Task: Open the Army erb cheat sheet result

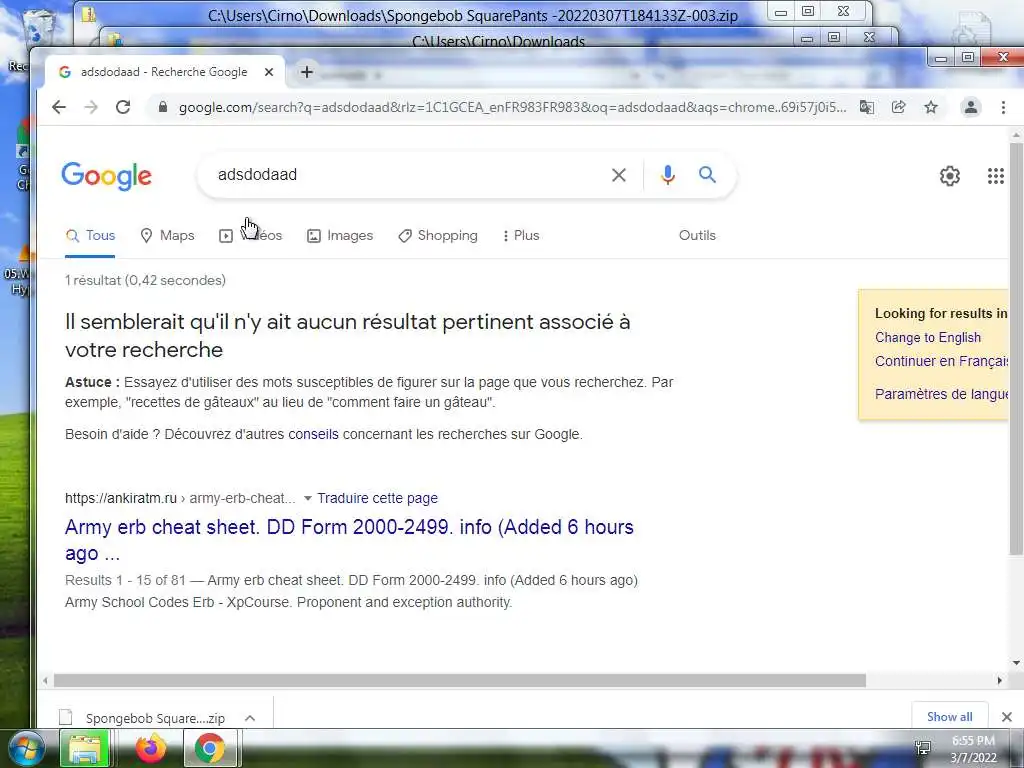Action: tap(349, 540)
